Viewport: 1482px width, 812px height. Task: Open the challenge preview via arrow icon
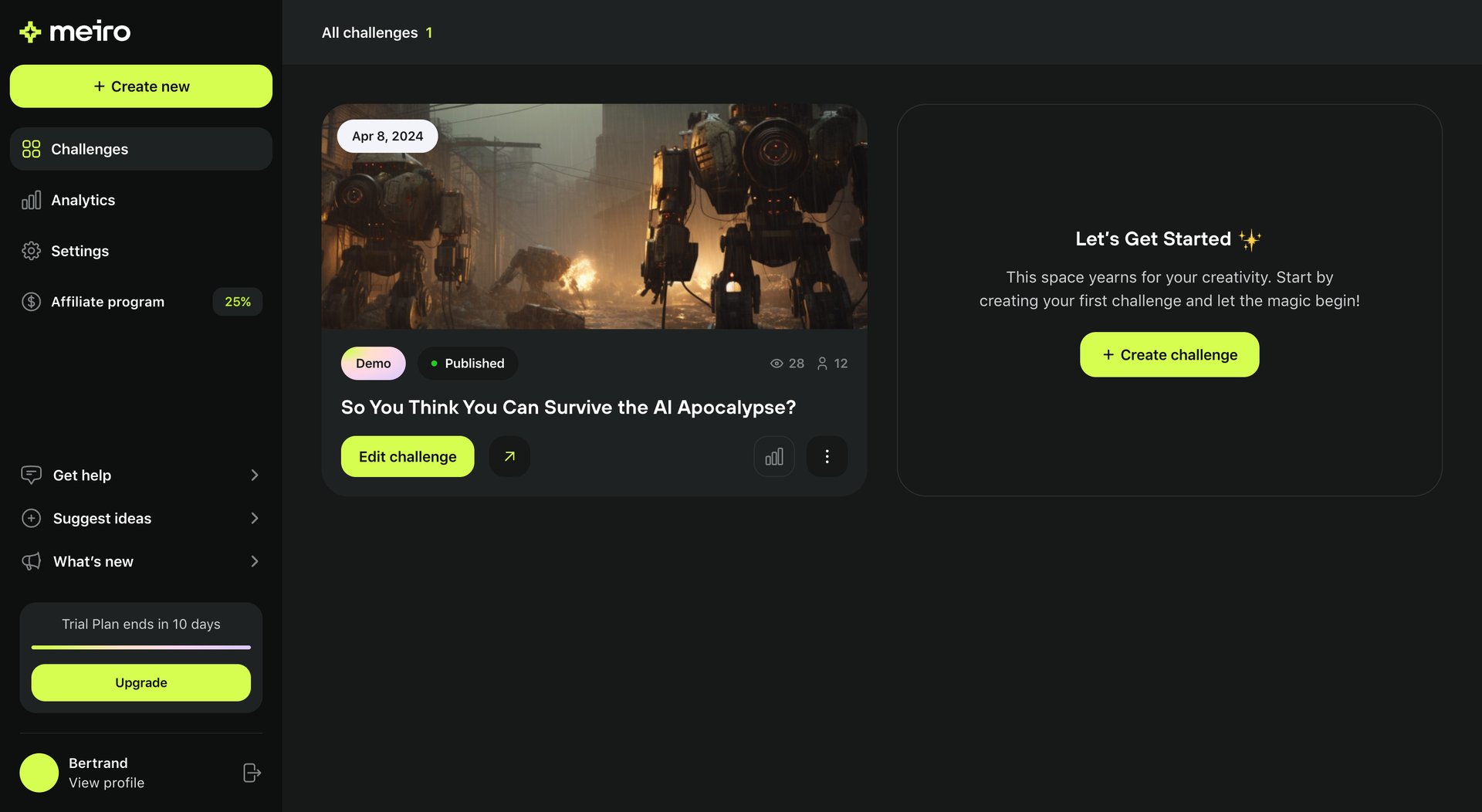[x=509, y=456]
